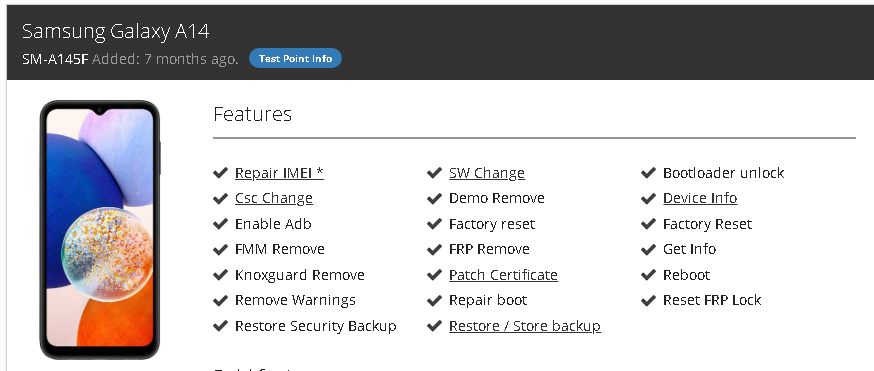Select the Enable Adb feature text

[x=273, y=224]
